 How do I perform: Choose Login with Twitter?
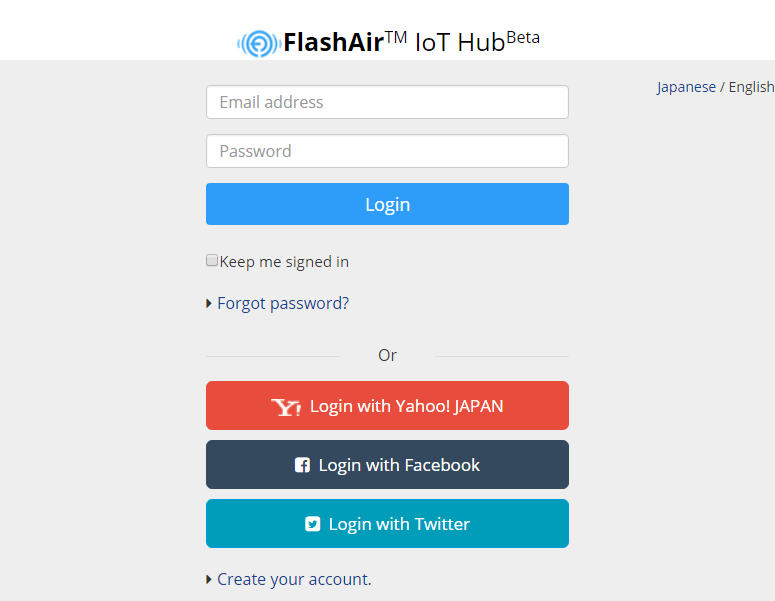[387, 524]
